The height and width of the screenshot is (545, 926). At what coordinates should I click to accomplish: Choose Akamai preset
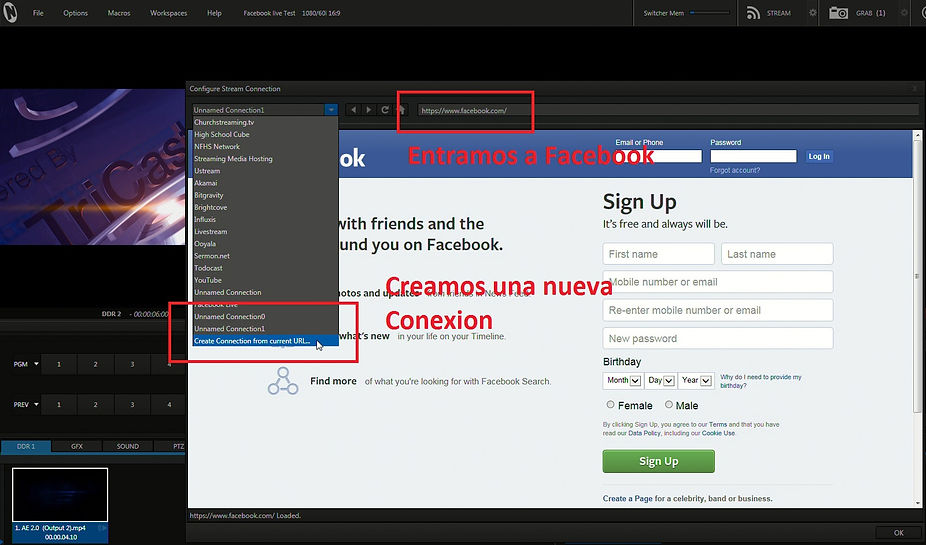[265, 183]
